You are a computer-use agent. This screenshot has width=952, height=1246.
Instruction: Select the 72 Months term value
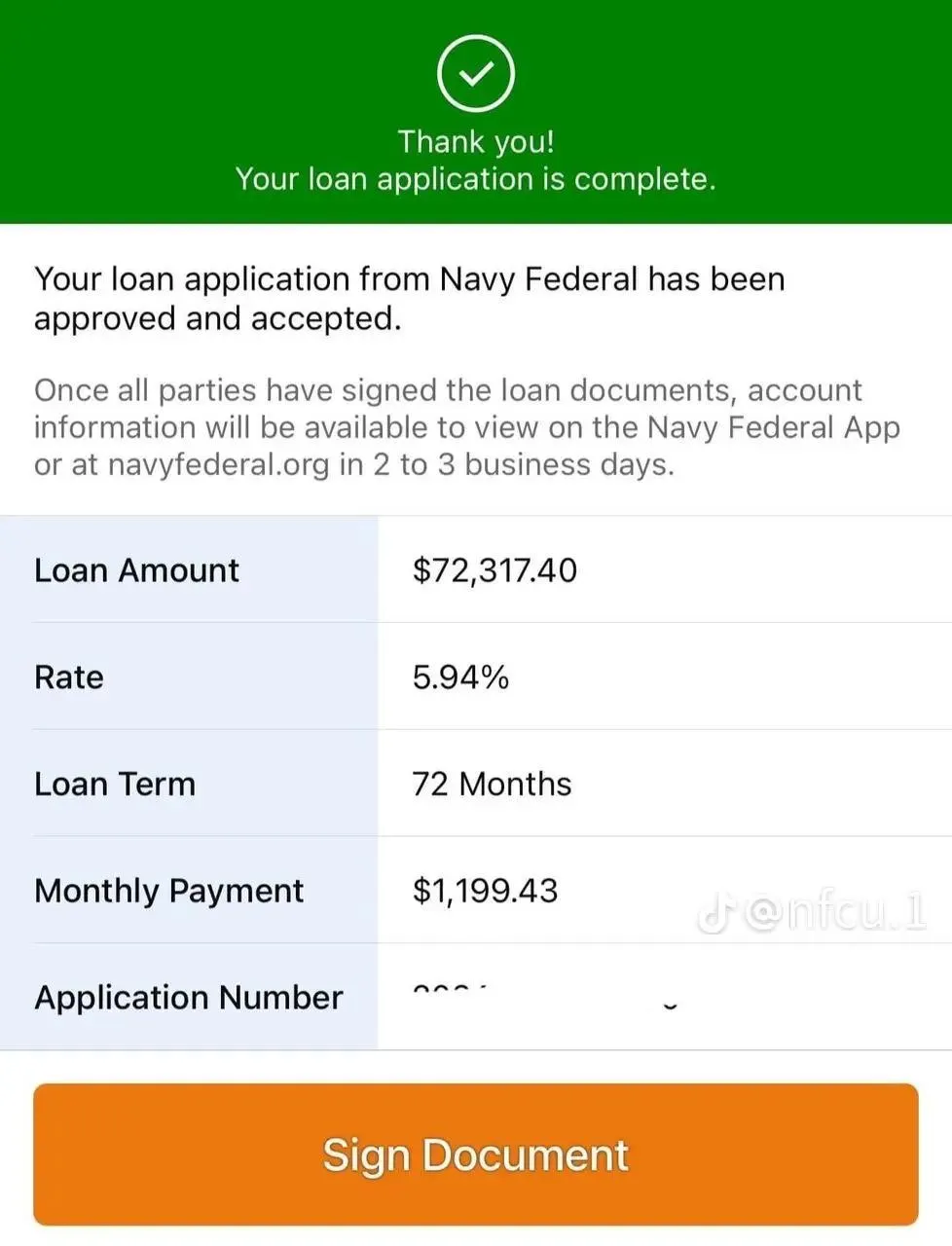pyautogui.click(x=492, y=785)
